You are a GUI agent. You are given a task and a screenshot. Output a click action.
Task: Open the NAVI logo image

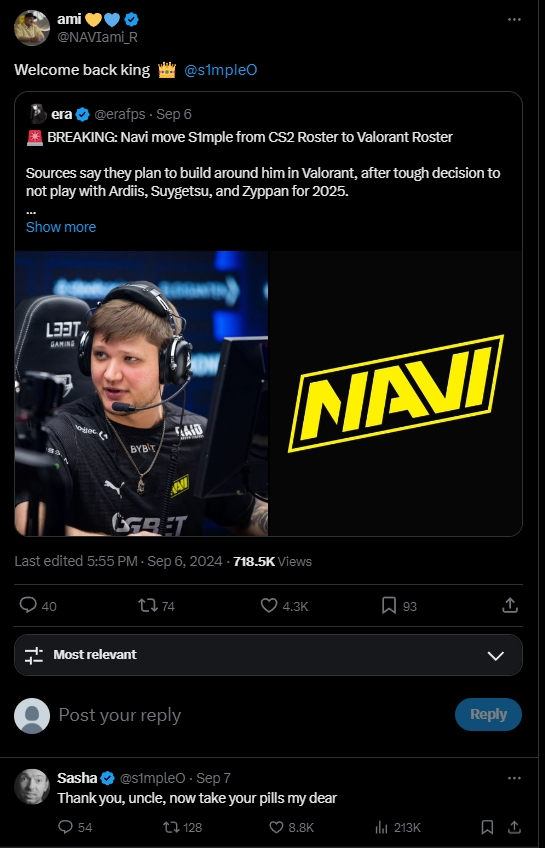coord(396,393)
